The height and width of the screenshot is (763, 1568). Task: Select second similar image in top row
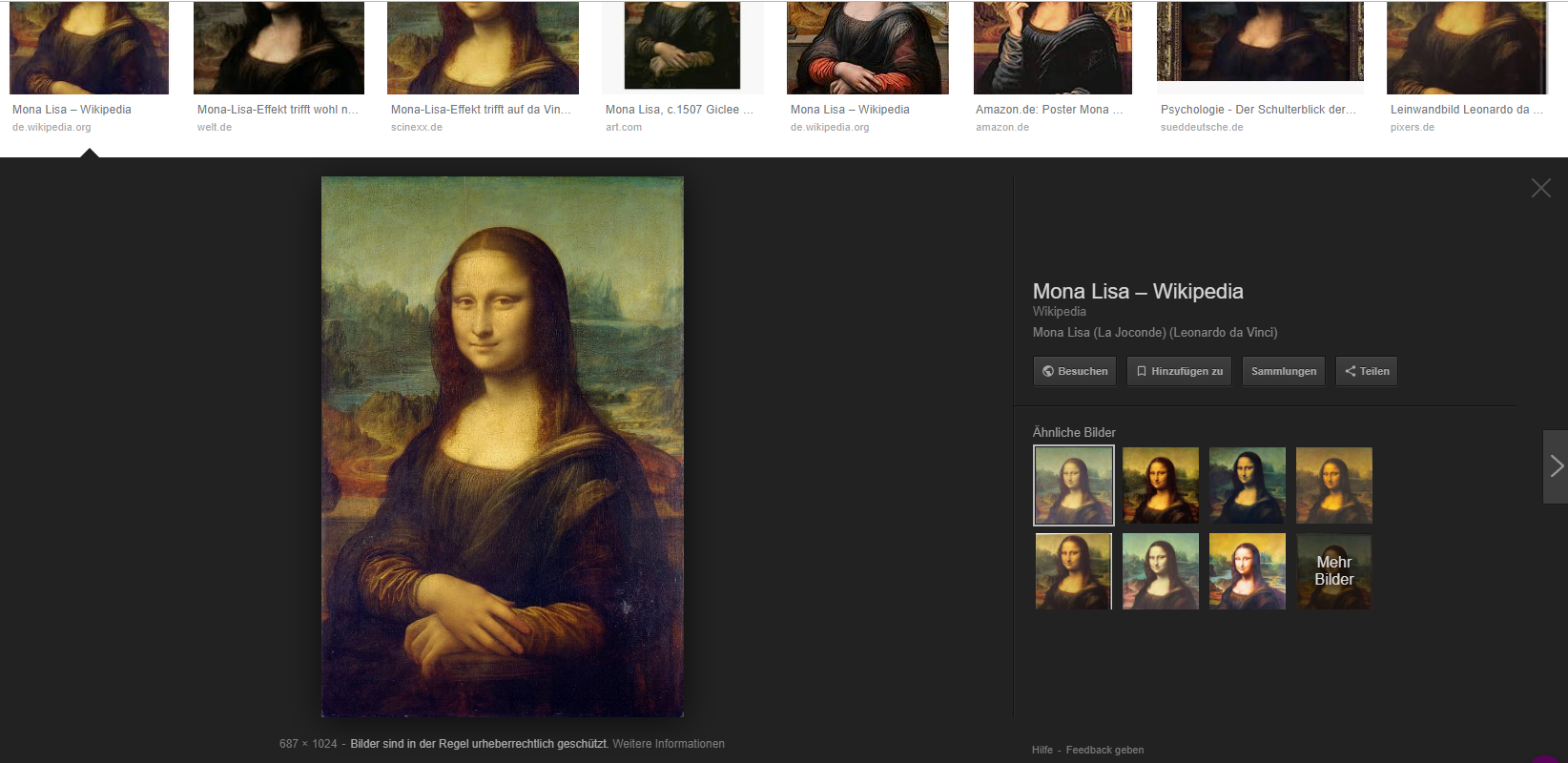point(1161,485)
